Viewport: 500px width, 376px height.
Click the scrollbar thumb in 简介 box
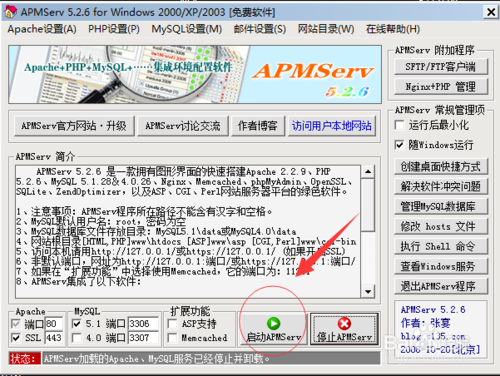368,205
